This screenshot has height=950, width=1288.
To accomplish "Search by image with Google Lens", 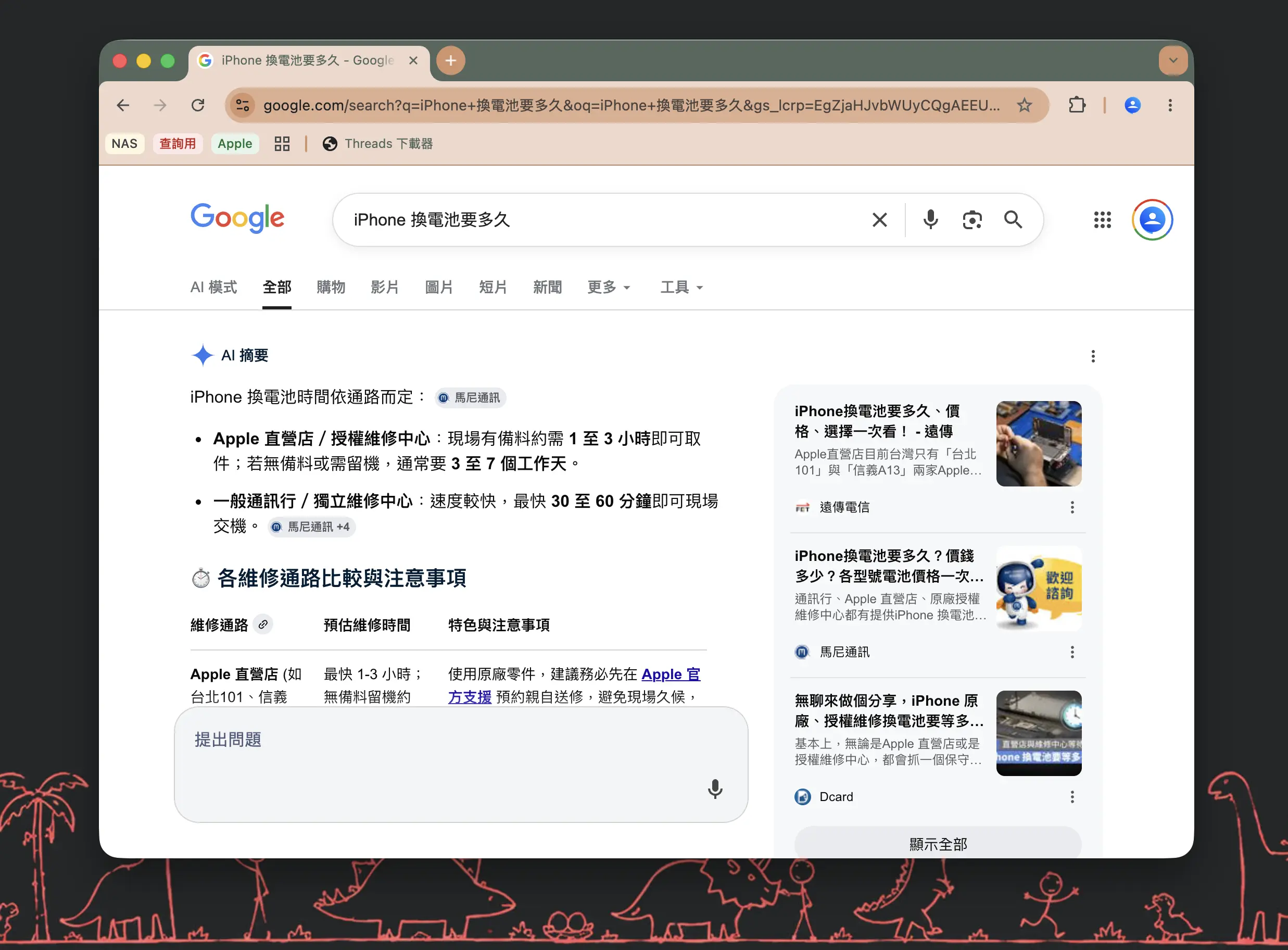I will coord(972,220).
